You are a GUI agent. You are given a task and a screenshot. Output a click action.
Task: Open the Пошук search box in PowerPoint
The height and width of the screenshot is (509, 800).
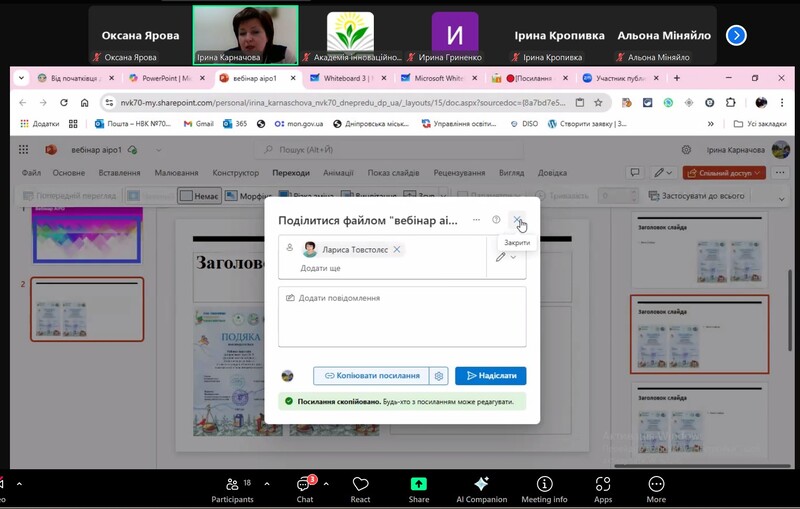click(388, 149)
